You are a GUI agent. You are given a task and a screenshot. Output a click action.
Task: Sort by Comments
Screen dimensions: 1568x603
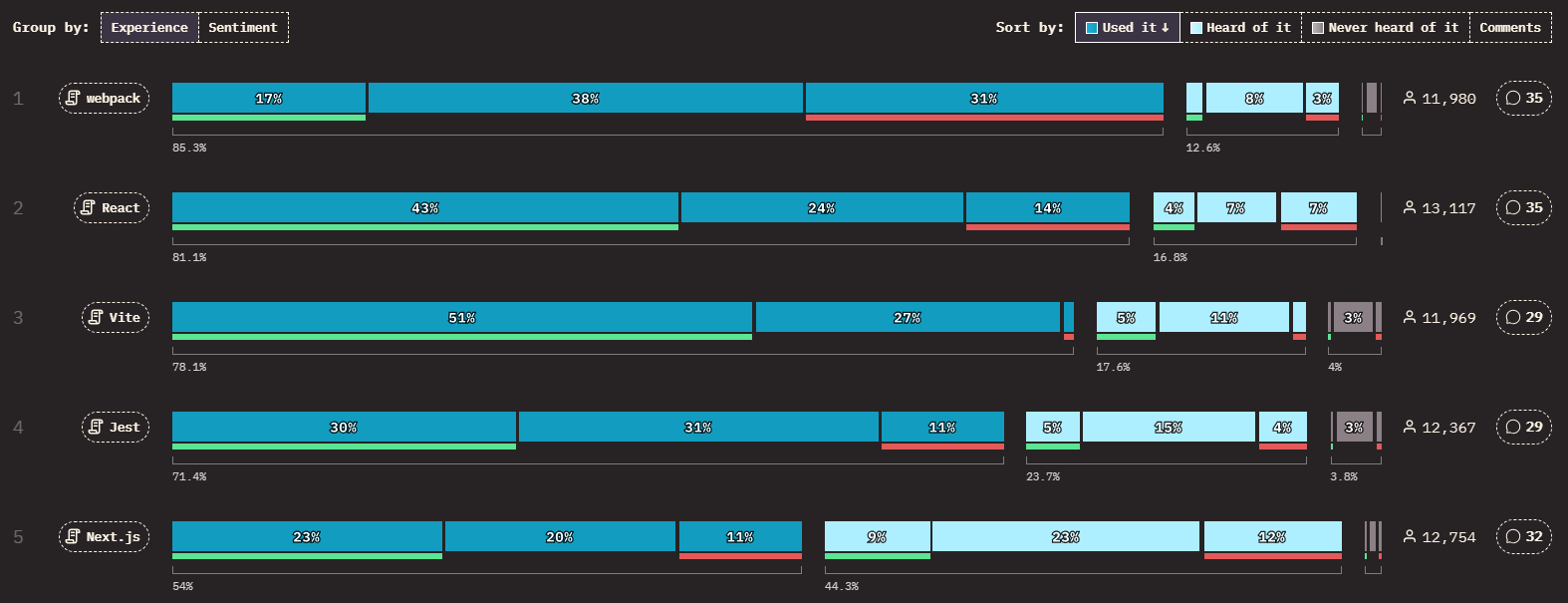tap(1510, 27)
